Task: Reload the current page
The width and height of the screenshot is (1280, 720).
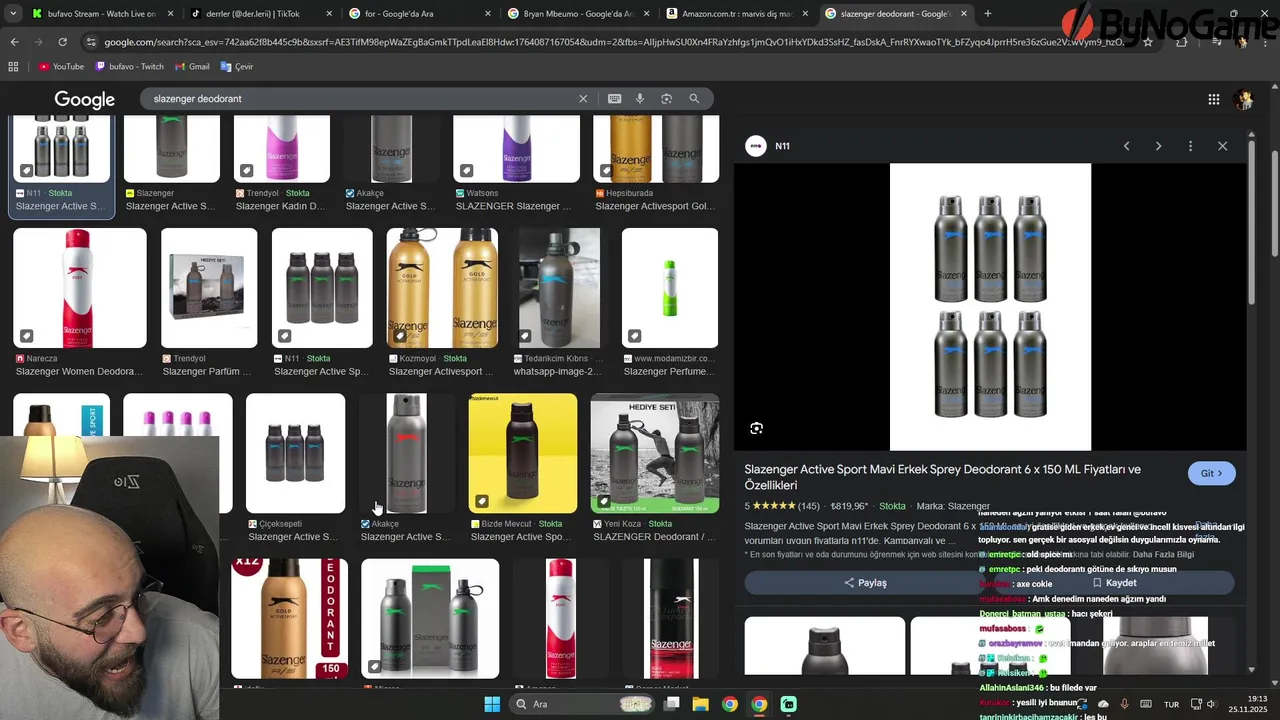Action: [x=62, y=42]
